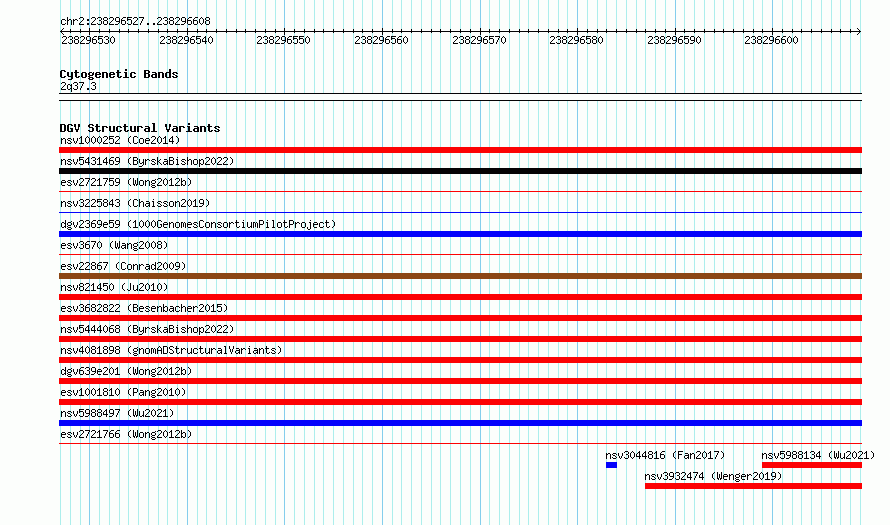Open dgv639e201 (Wong2012b) label
The height and width of the screenshot is (525, 890).
pyautogui.click(x=126, y=371)
